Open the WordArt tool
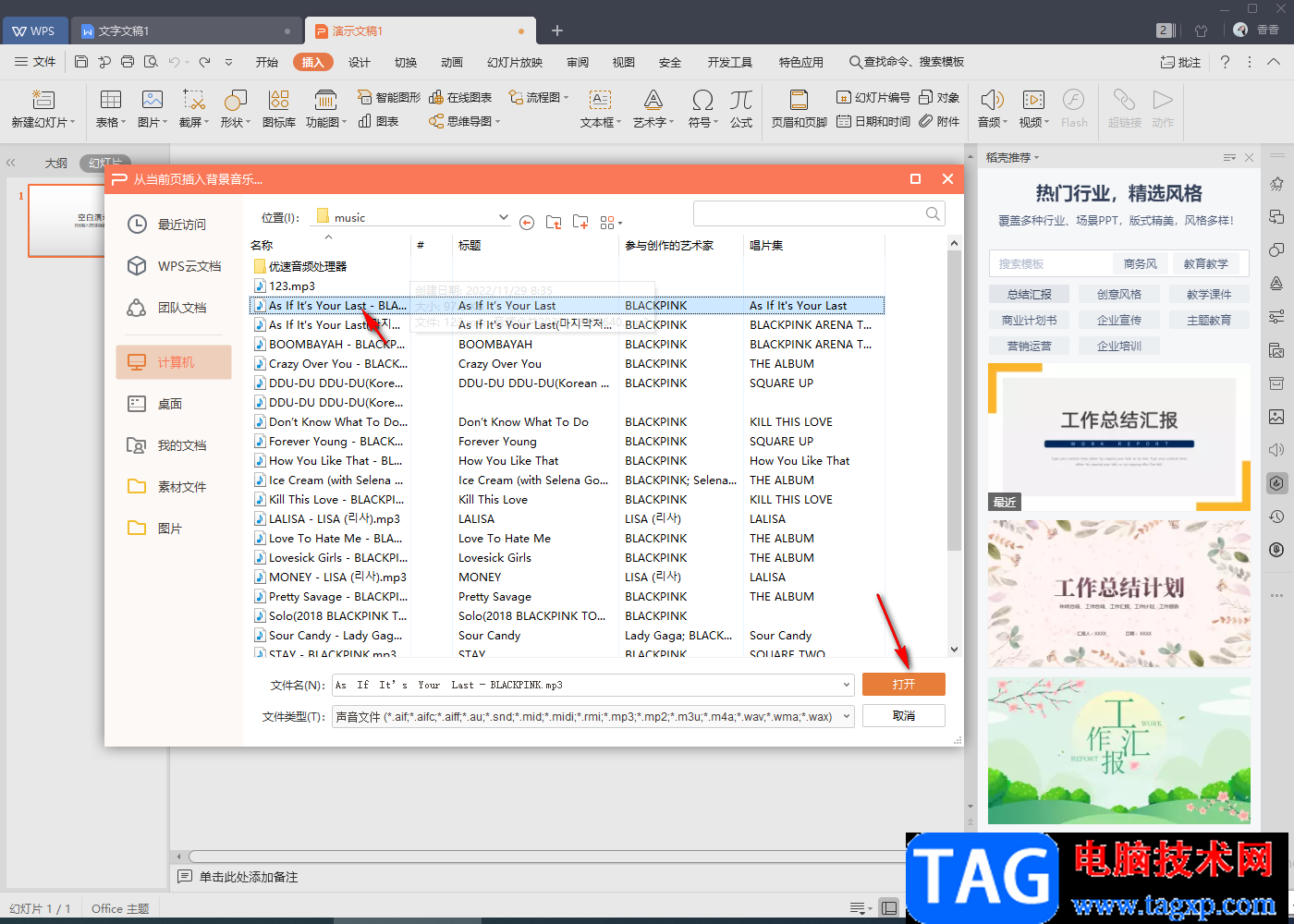The height and width of the screenshot is (924, 1294). (x=653, y=100)
